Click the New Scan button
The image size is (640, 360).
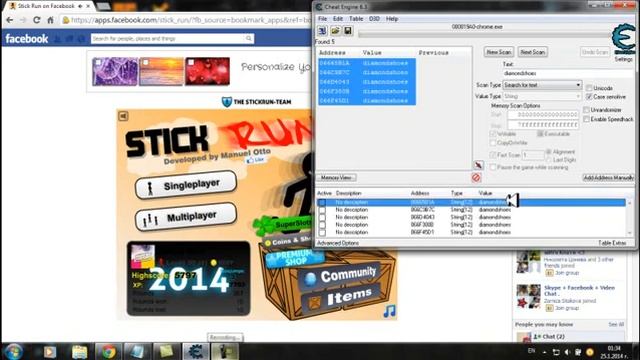(x=499, y=52)
